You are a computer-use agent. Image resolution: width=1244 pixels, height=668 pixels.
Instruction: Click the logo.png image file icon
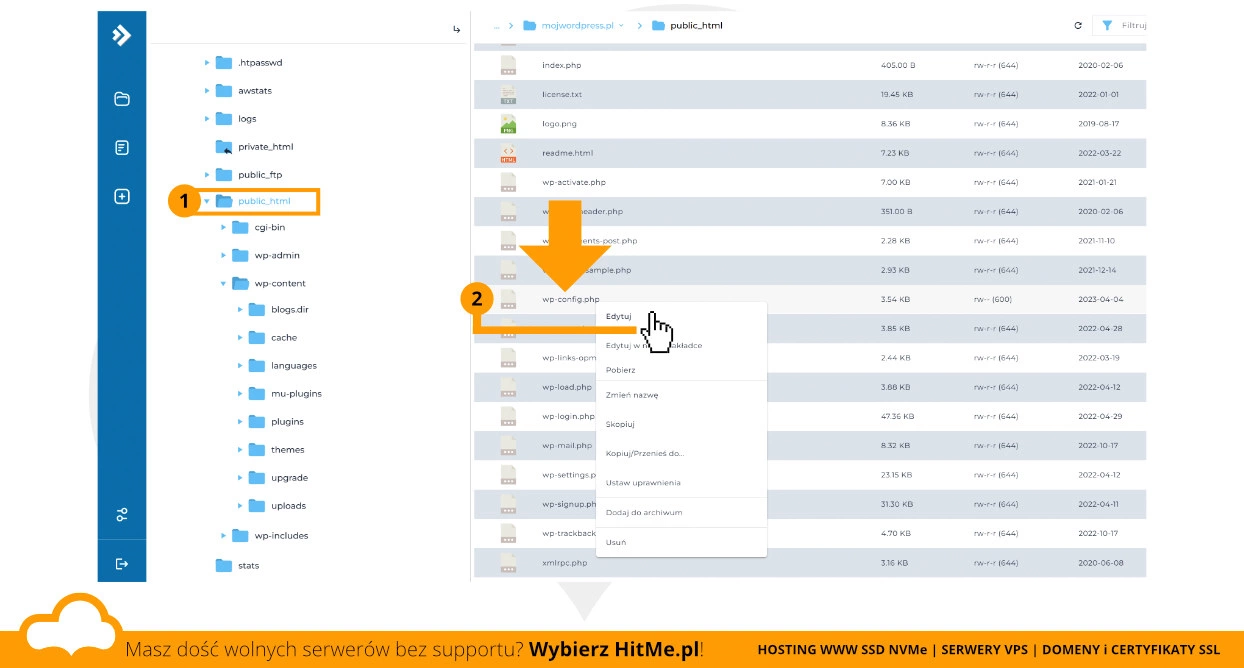[x=508, y=124]
